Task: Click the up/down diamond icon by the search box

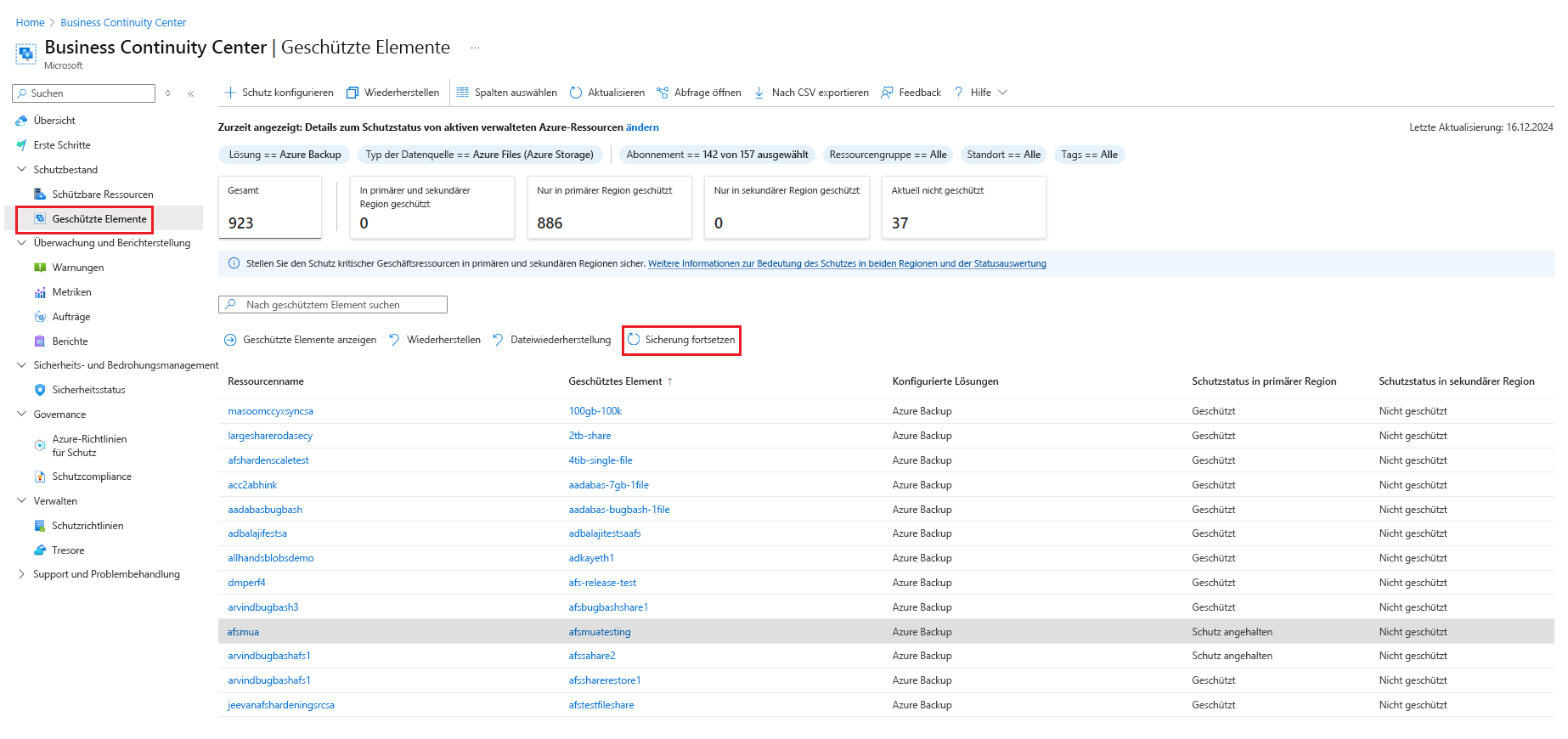Action: 168,93
